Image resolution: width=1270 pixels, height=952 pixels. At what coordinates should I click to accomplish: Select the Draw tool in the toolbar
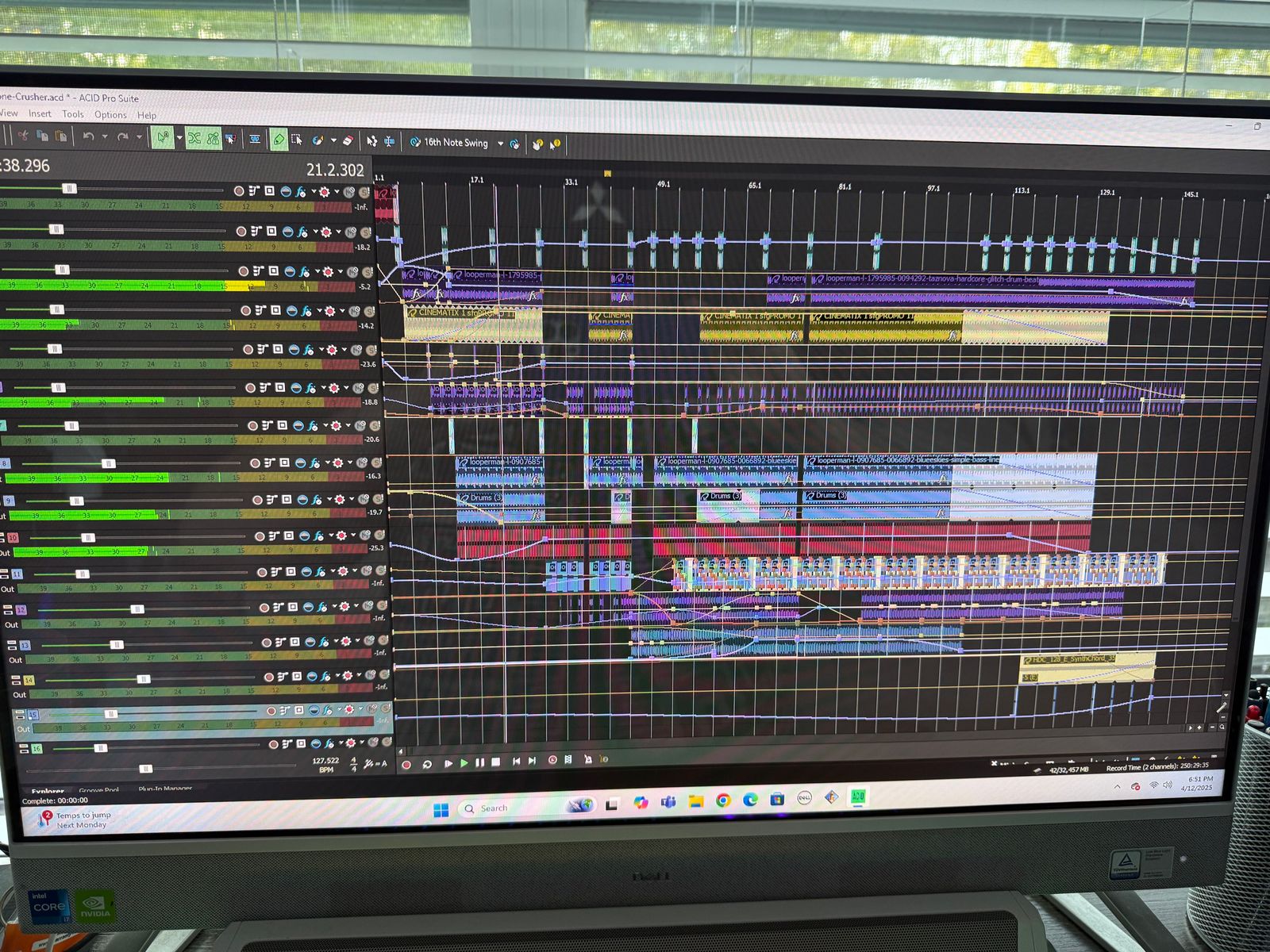click(x=278, y=140)
